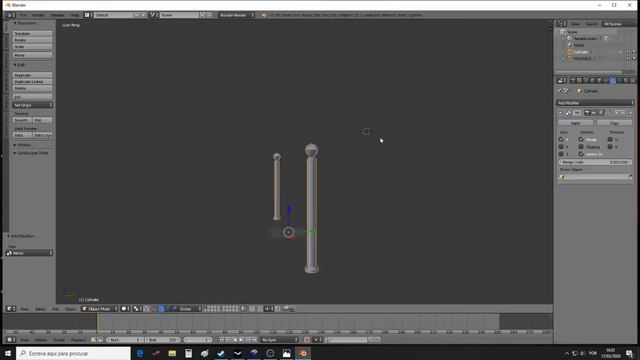Toggle the Clipping option checkbox
This screenshot has width=640, height=360.
(x=581, y=147)
